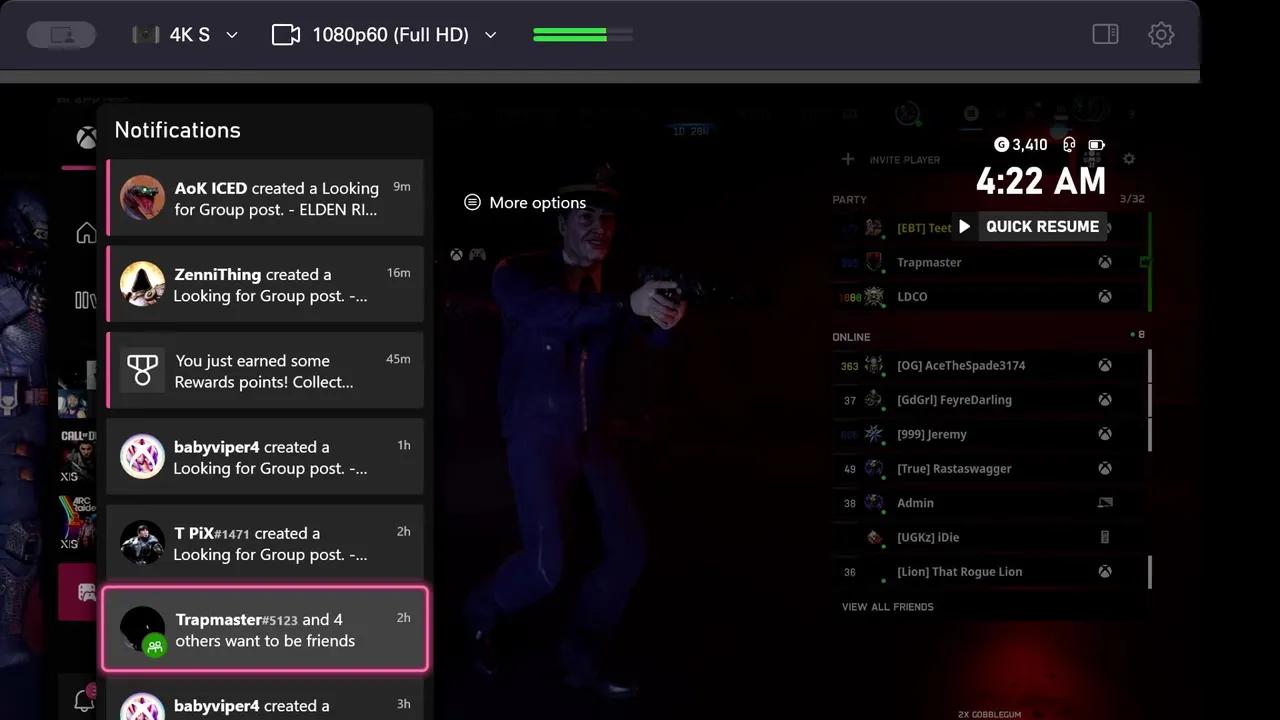Image resolution: width=1280 pixels, height=720 pixels.
Task: Toggle the side panel icon in top bar
Action: [1105, 35]
